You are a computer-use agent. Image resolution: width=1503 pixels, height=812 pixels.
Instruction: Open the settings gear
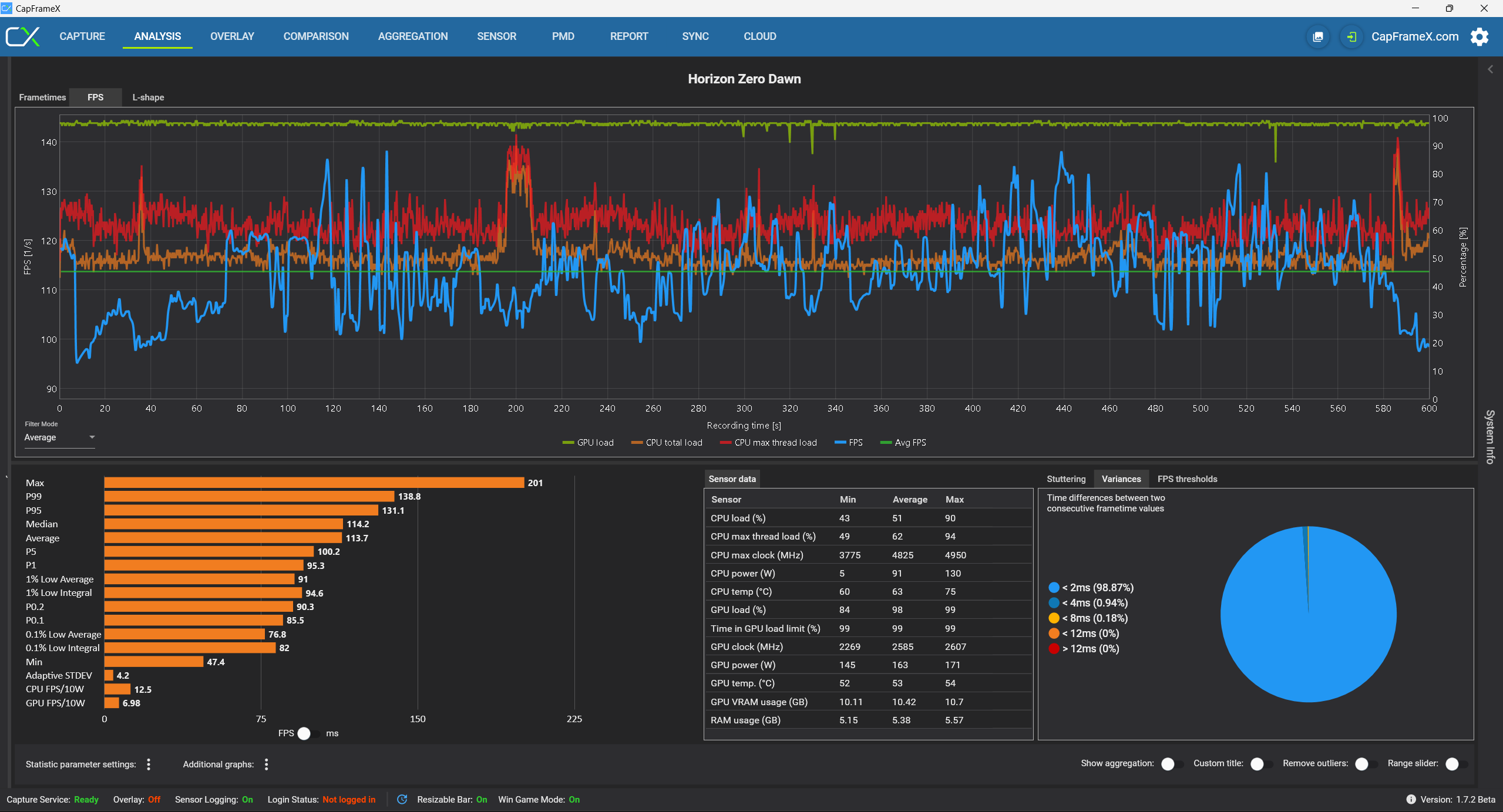tap(1479, 37)
